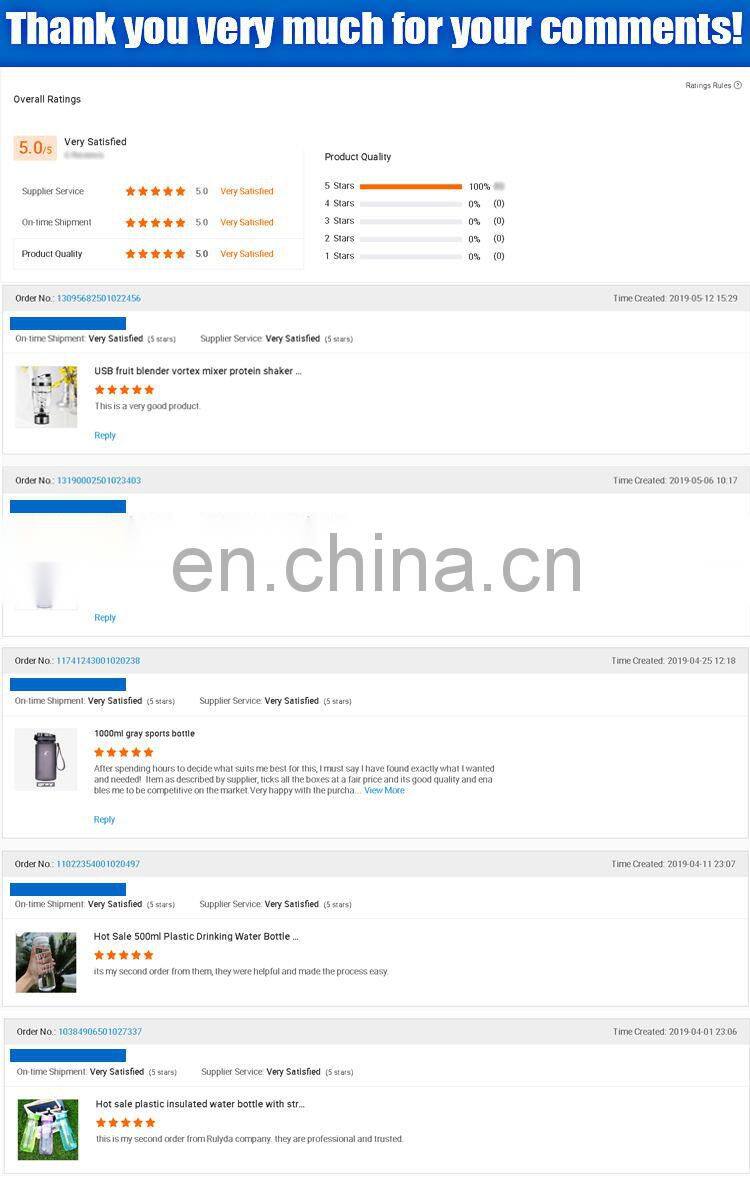Open order number 11022354001020497

[98, 864]
